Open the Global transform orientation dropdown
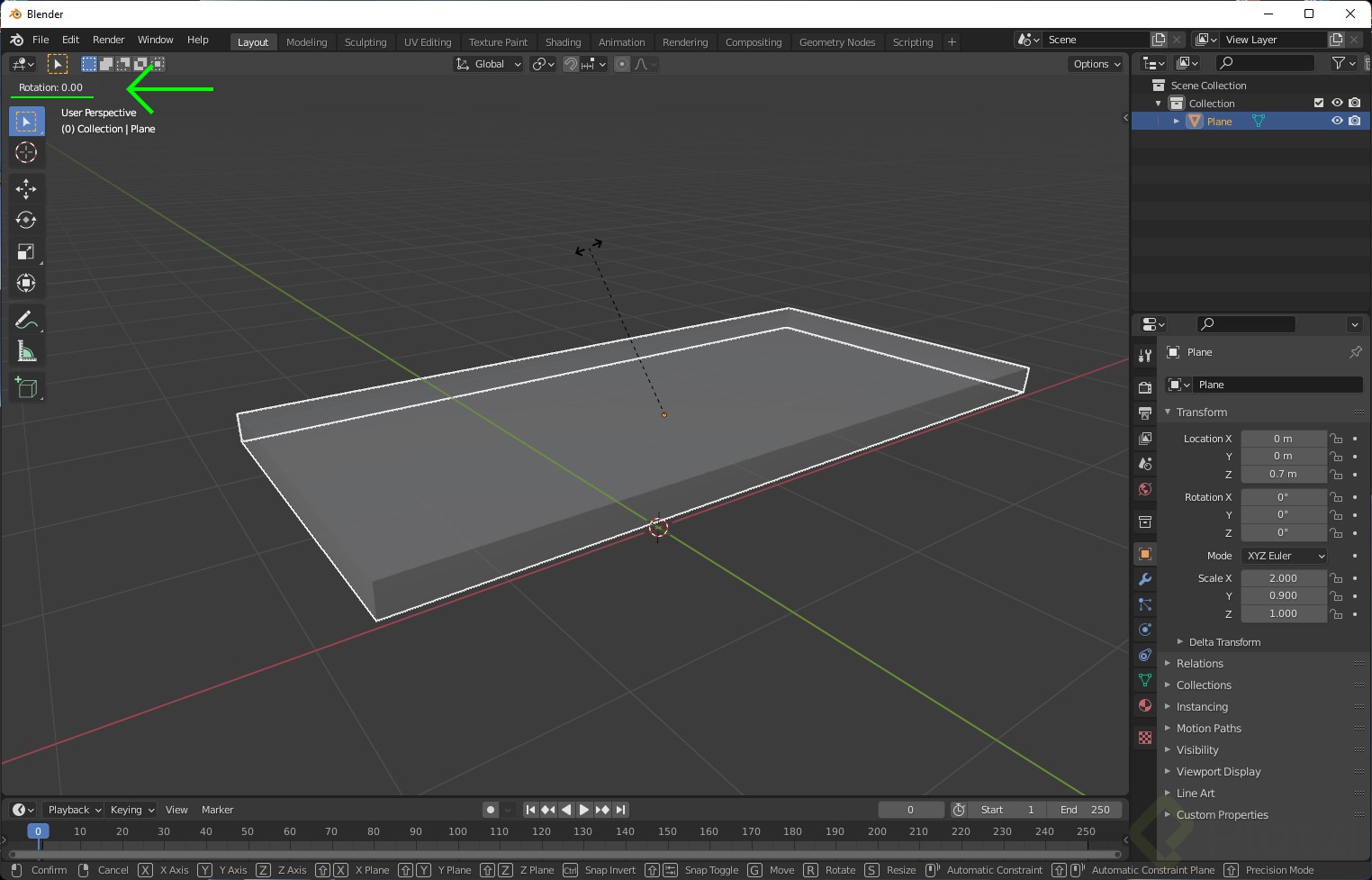 [x=489, y=64]
